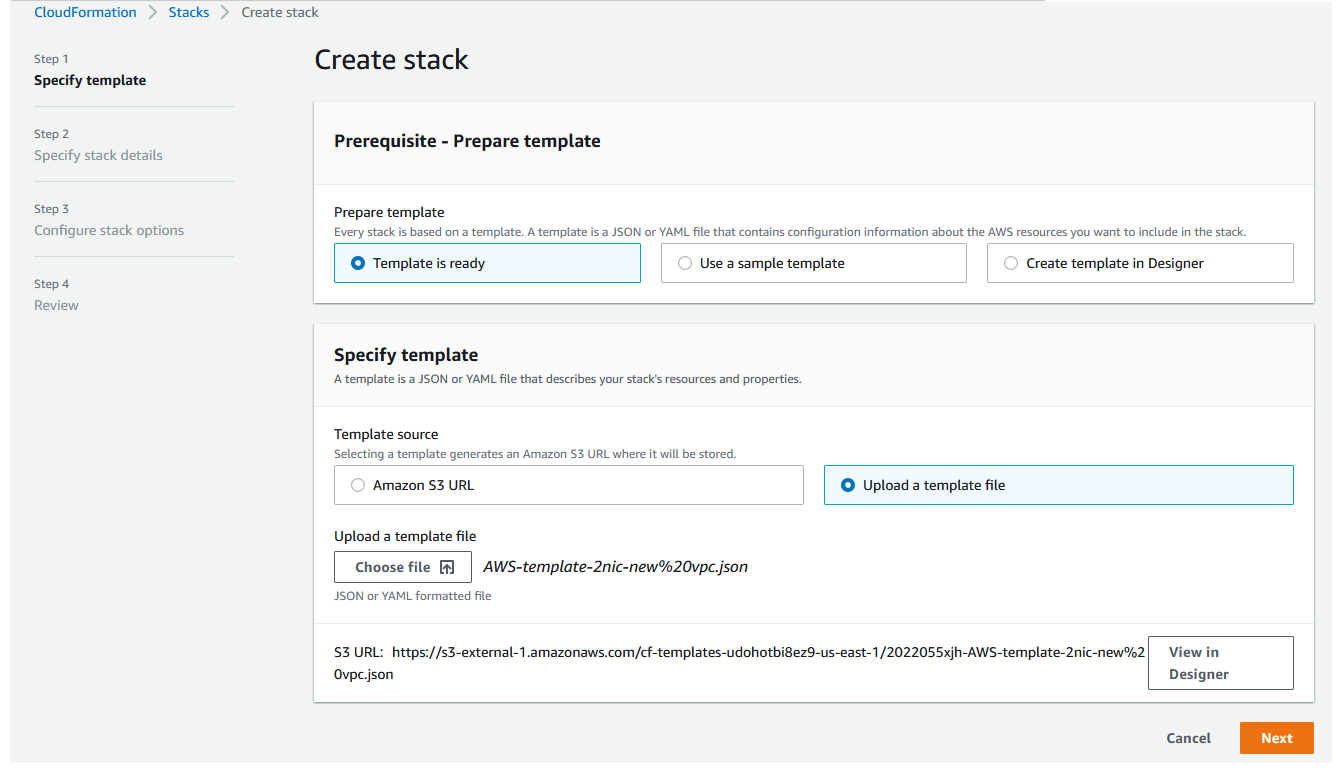Click the Template source label
1342x773 pixels.
[x=386, y=434]
